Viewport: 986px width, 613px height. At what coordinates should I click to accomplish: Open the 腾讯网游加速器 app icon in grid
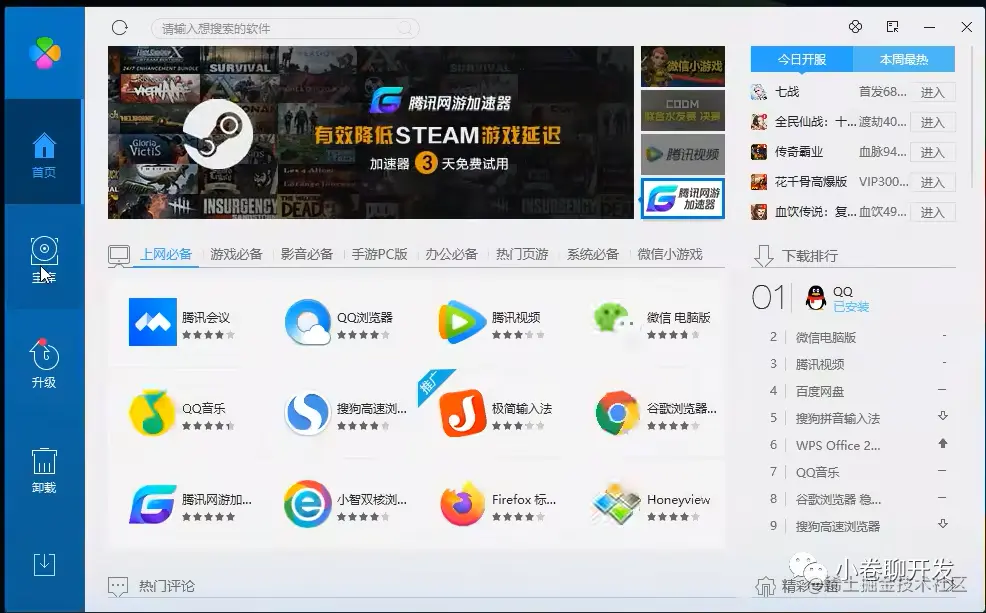(153, 504)
